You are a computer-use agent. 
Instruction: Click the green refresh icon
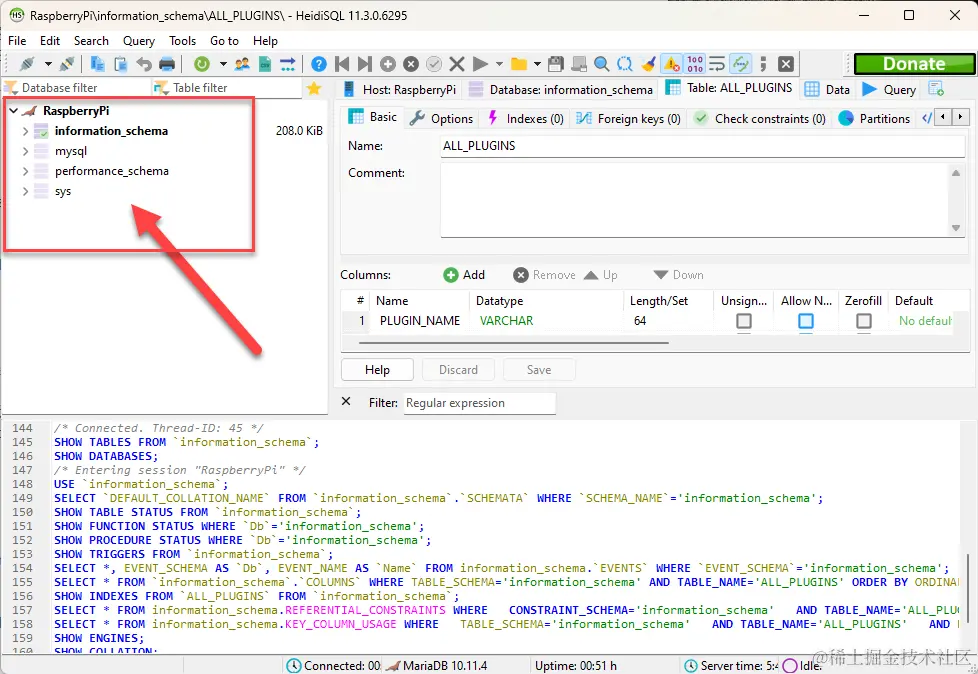[201, 64]
